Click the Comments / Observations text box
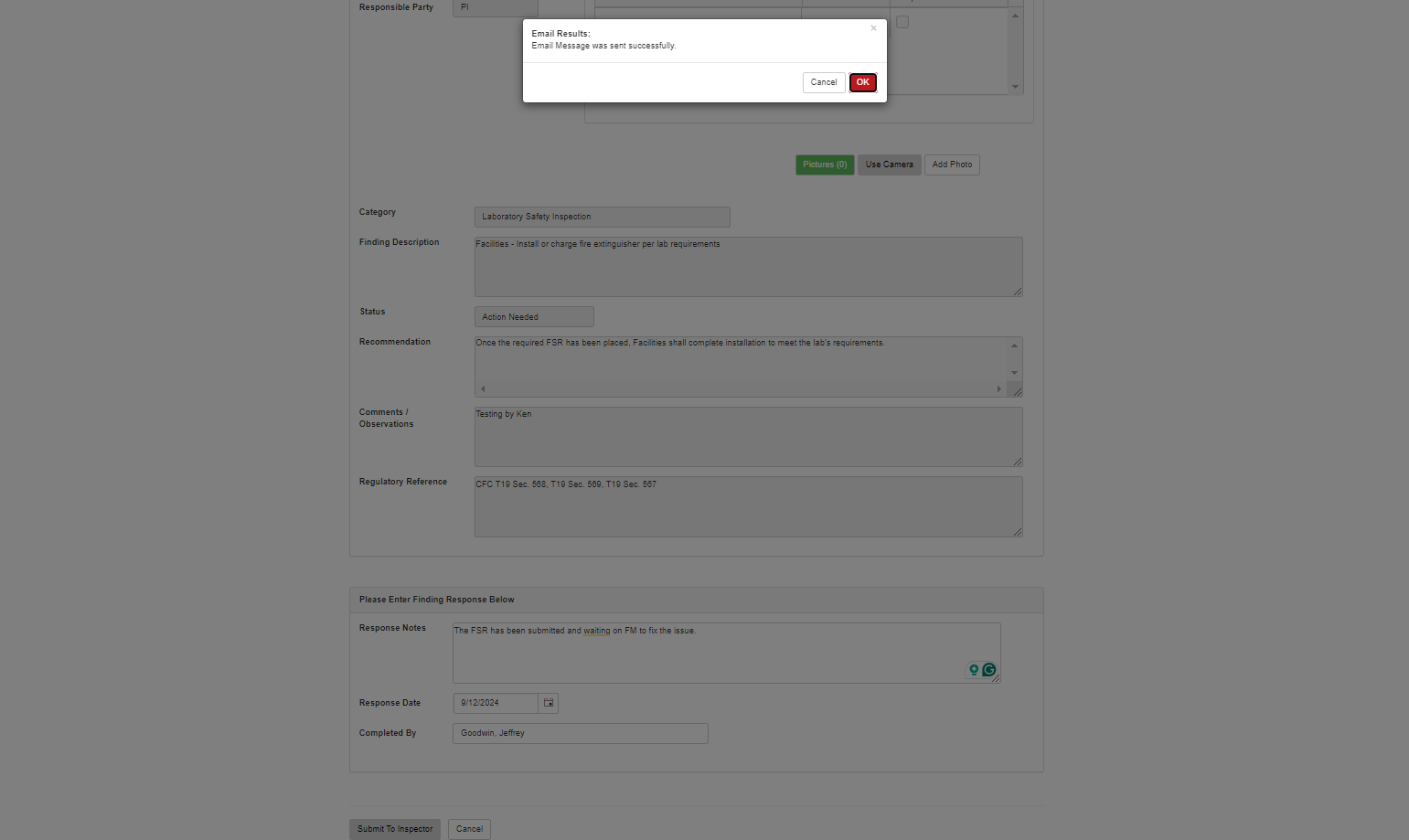This screenshot has width=1409, height=840. (748, 437)
